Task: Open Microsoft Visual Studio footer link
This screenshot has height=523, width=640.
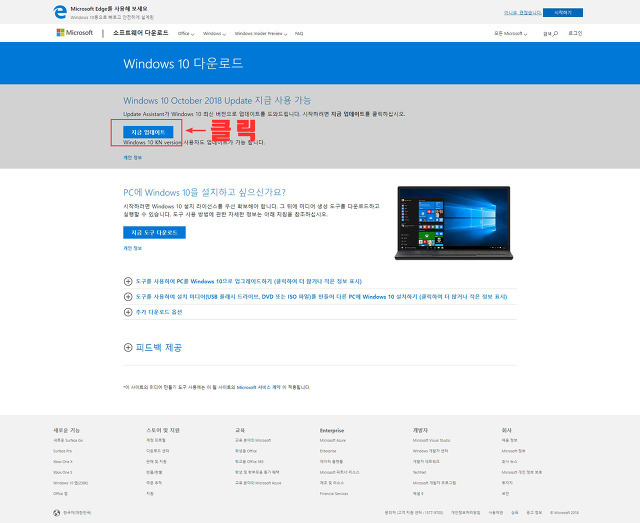Action: tap(431, 441)
